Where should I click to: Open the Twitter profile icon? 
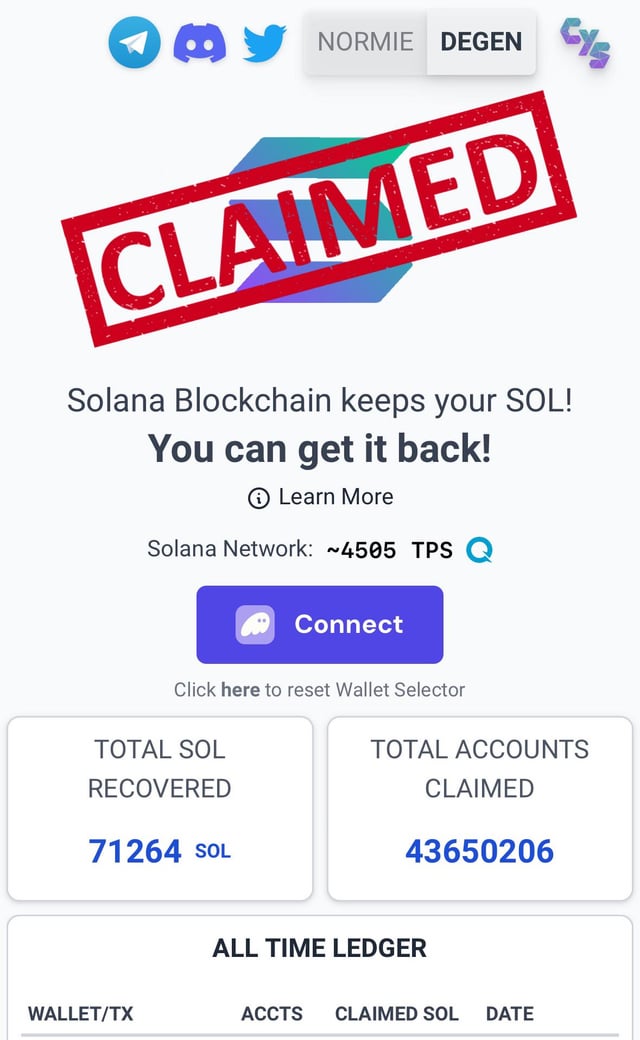(265, 42)
